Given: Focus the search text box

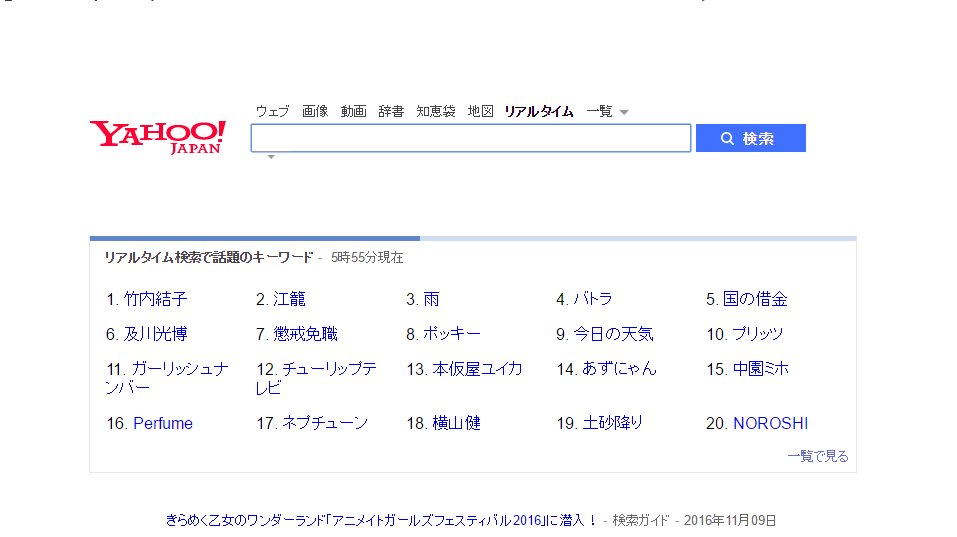Looking at the screenshot, I should coord(471,138).
